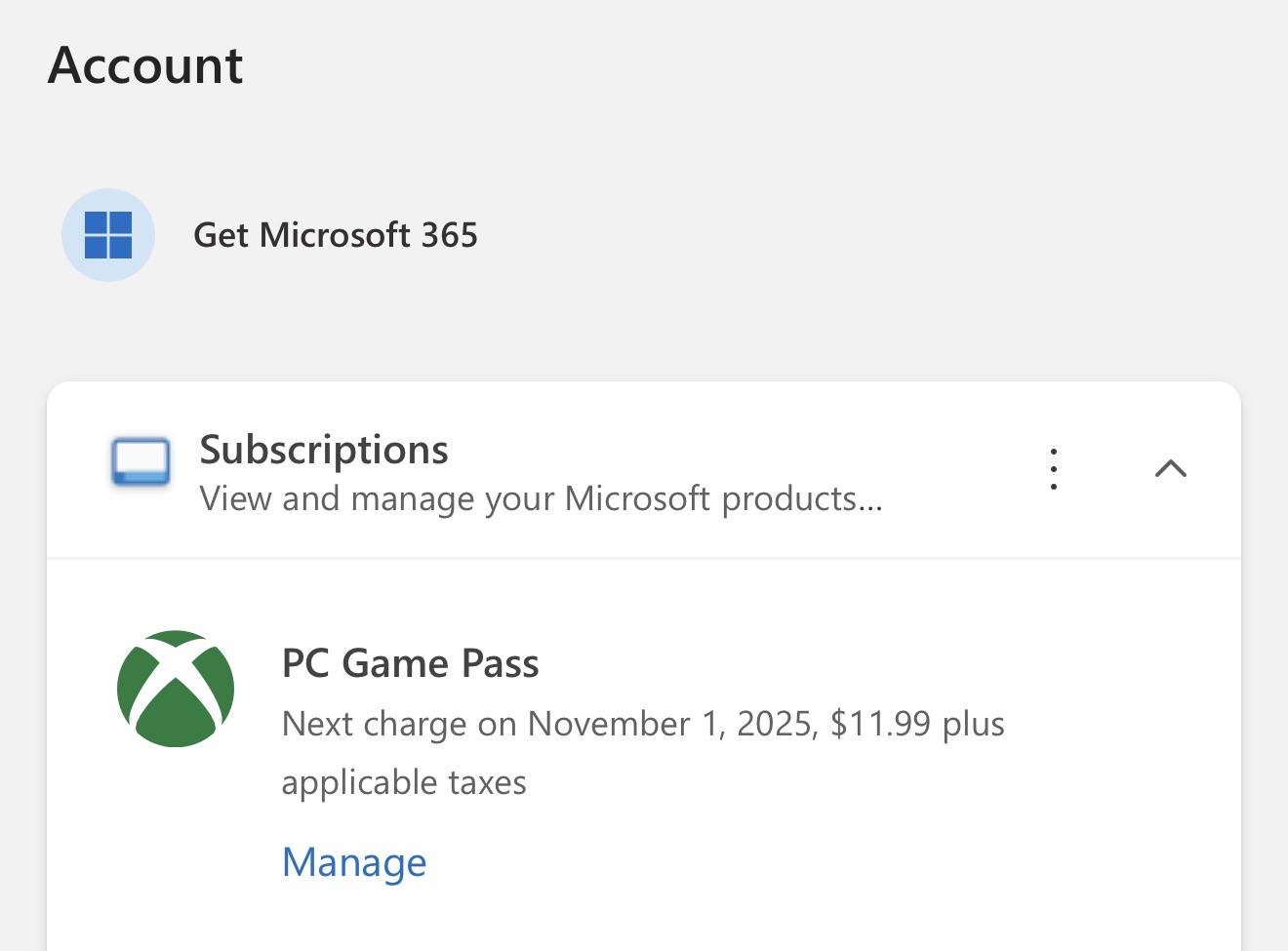Open the Get Microsoft 365 offer
Screen dimensions: 1288x951
335,235
